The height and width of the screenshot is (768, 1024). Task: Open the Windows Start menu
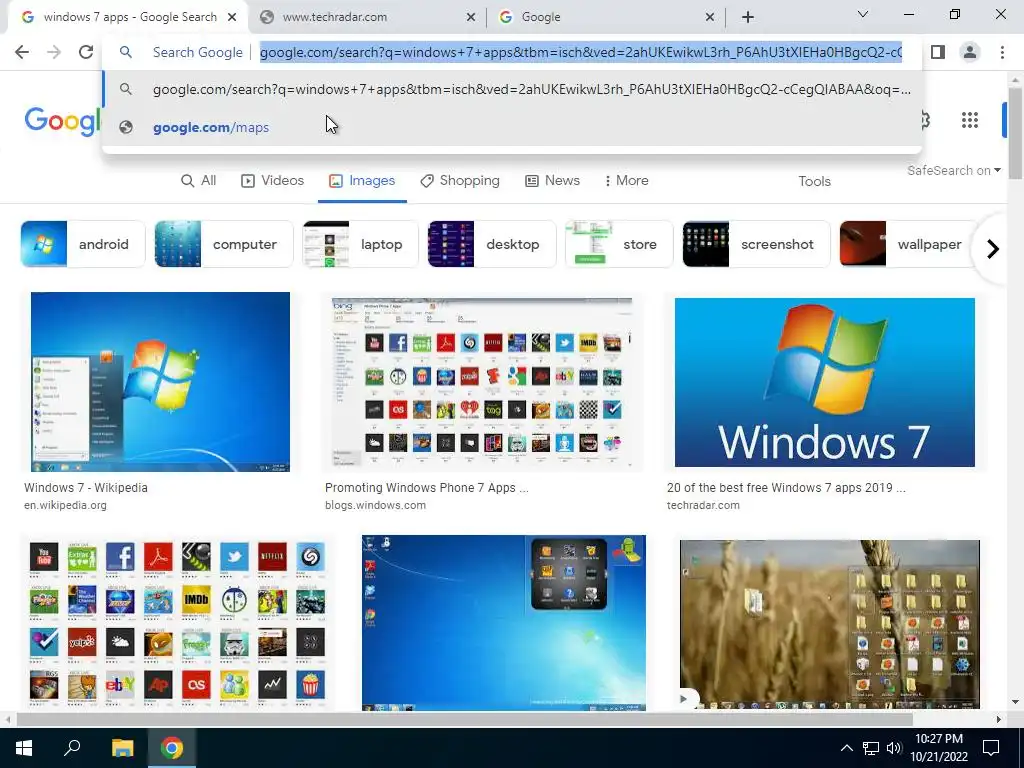click(x=24, y=748)
